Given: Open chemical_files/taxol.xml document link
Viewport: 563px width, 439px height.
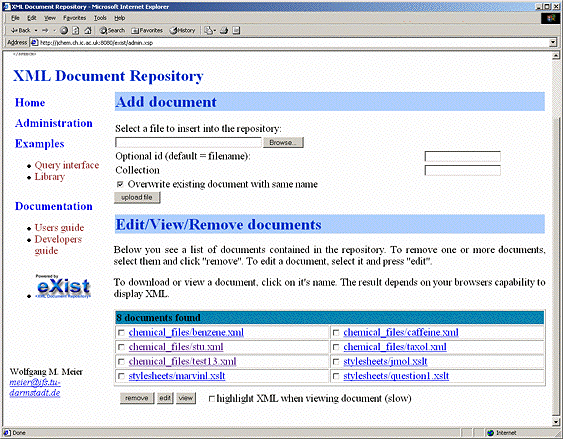Looking at the screenshot, I should 395,347.
